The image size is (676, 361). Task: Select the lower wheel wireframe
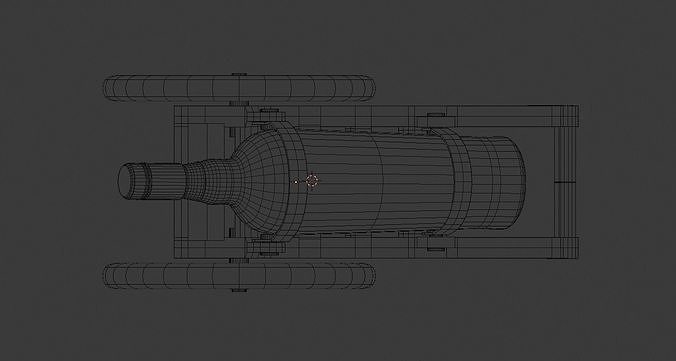[239, 275]
